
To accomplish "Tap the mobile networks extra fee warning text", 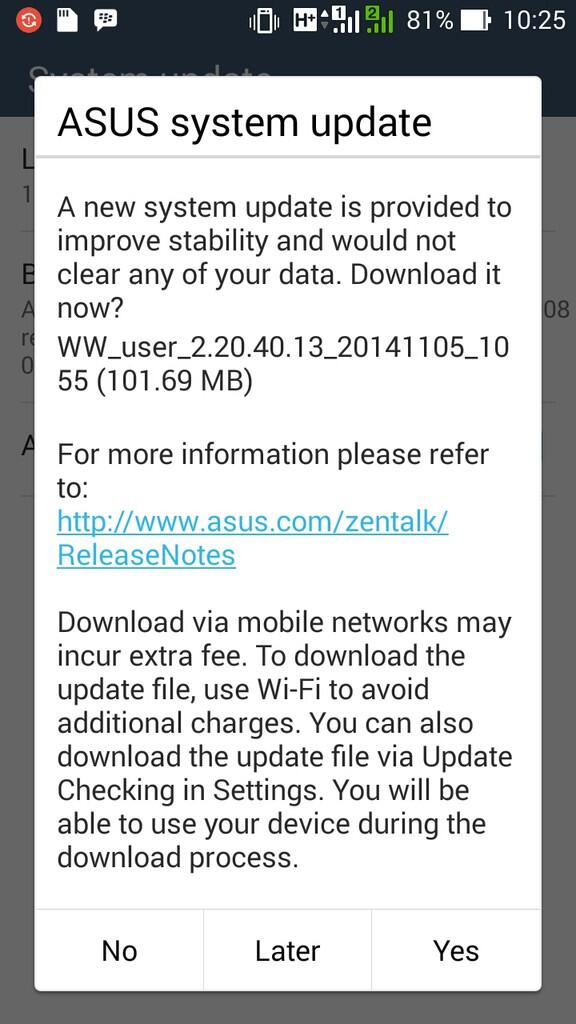I will tap(285, 740).
